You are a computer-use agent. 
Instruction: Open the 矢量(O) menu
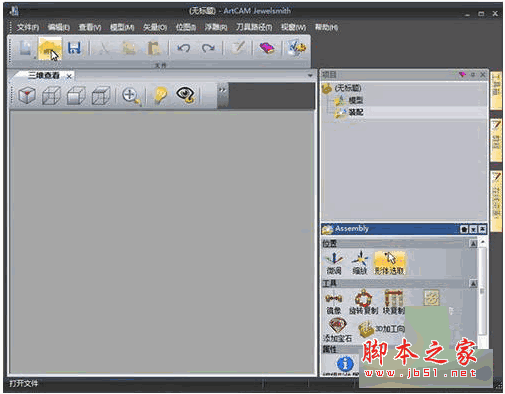pos(155,27)
